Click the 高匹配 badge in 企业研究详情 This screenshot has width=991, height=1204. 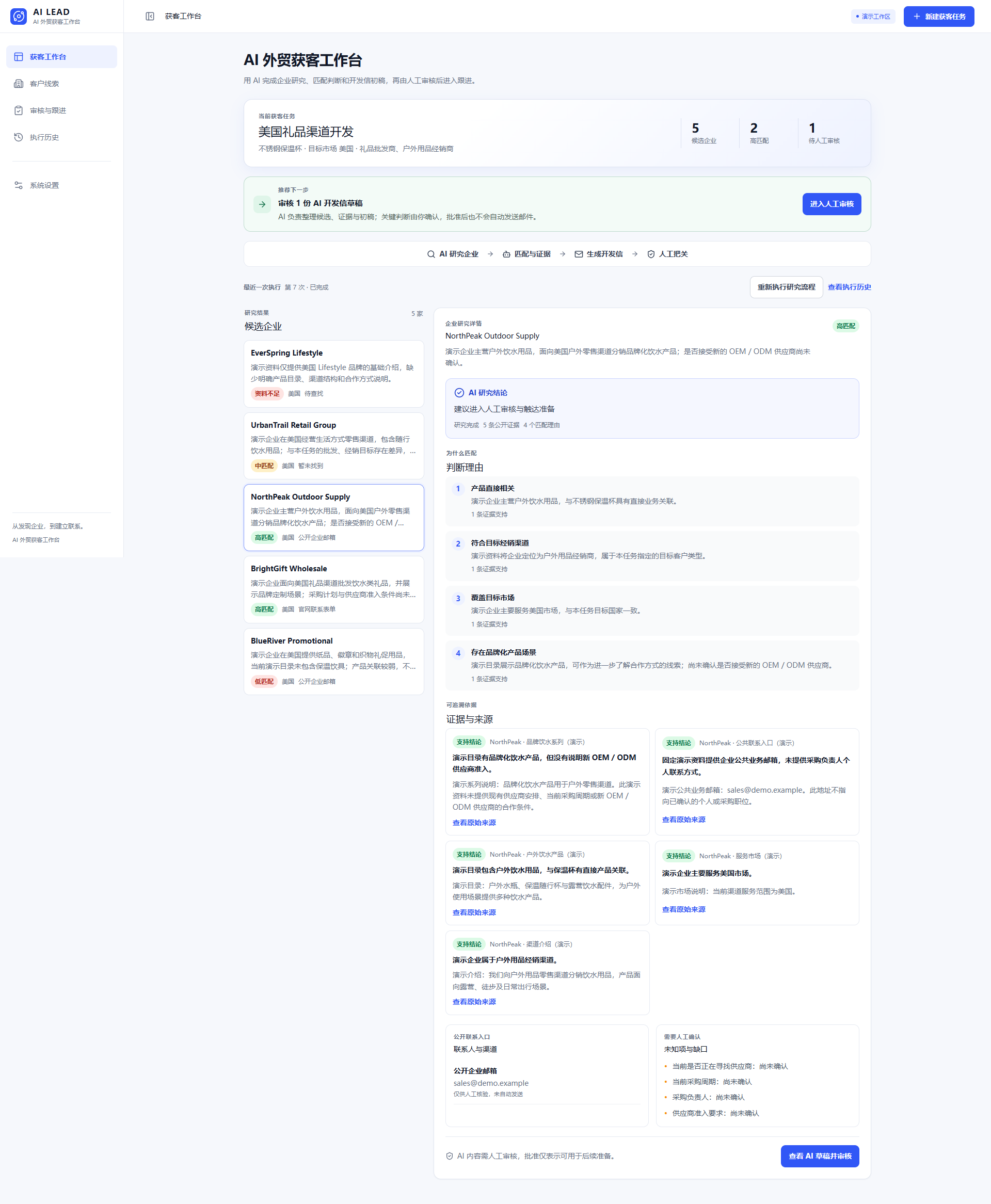click(845, 326)
